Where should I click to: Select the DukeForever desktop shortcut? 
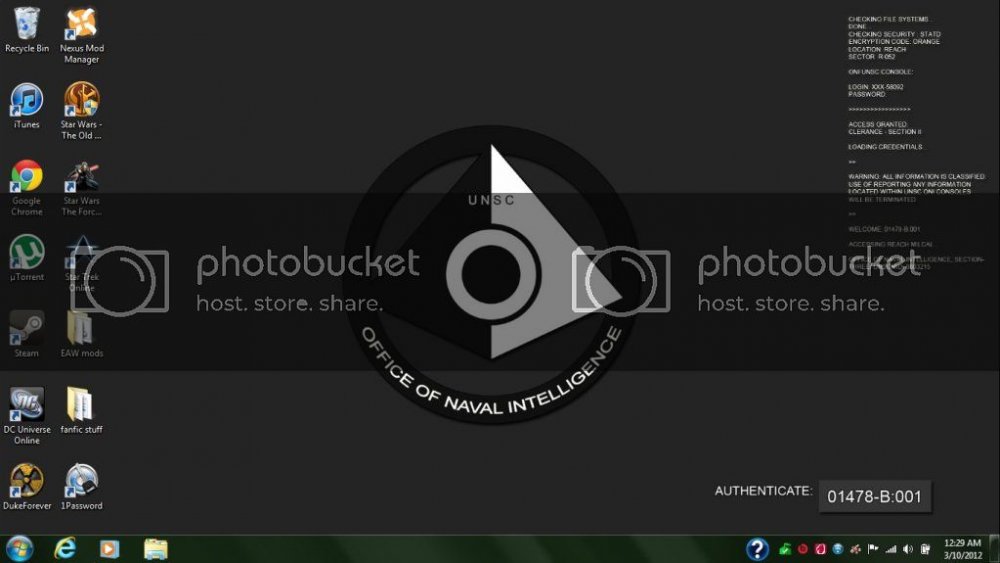coord(27,487)
